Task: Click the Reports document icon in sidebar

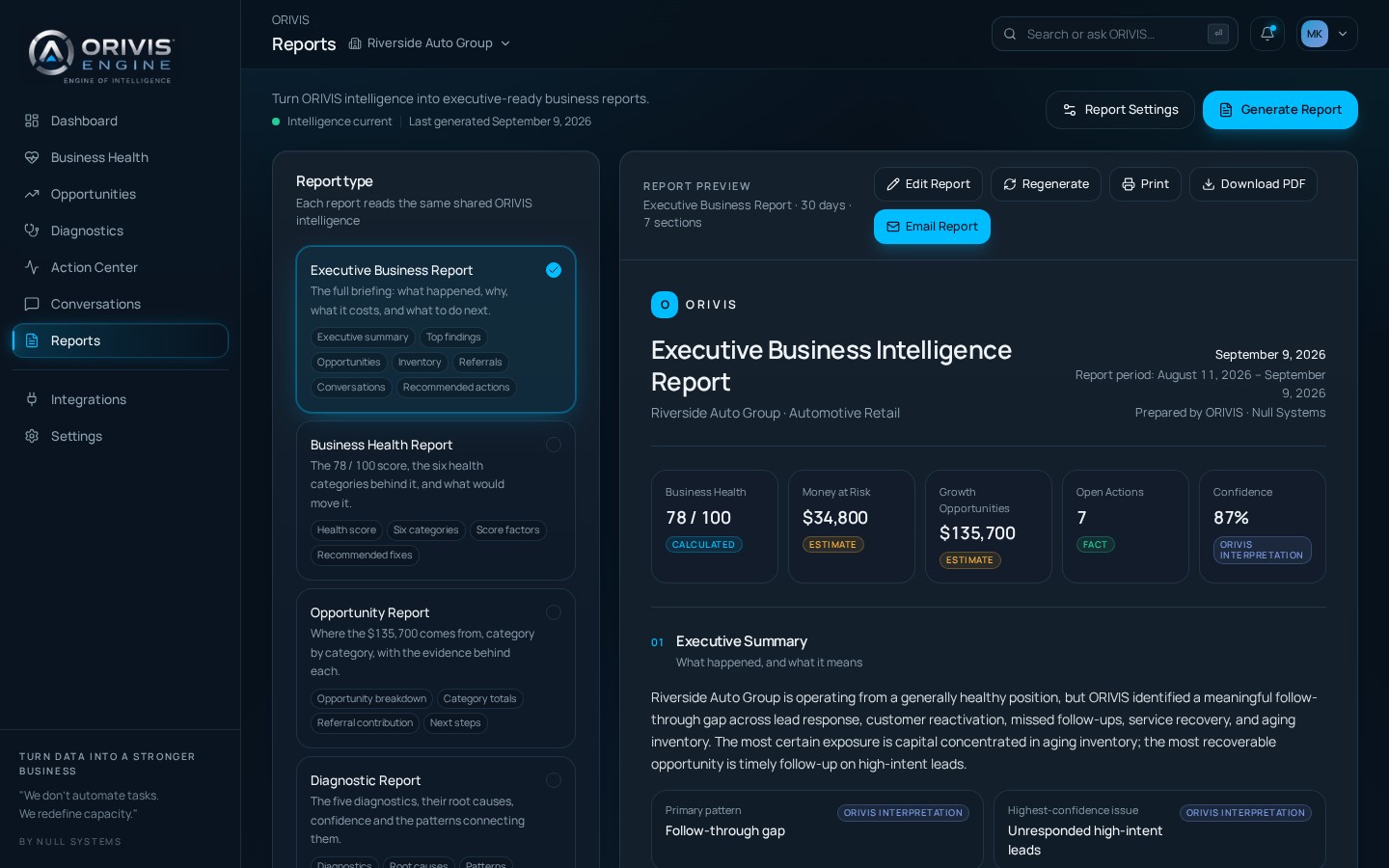Action: pos(32,340)
